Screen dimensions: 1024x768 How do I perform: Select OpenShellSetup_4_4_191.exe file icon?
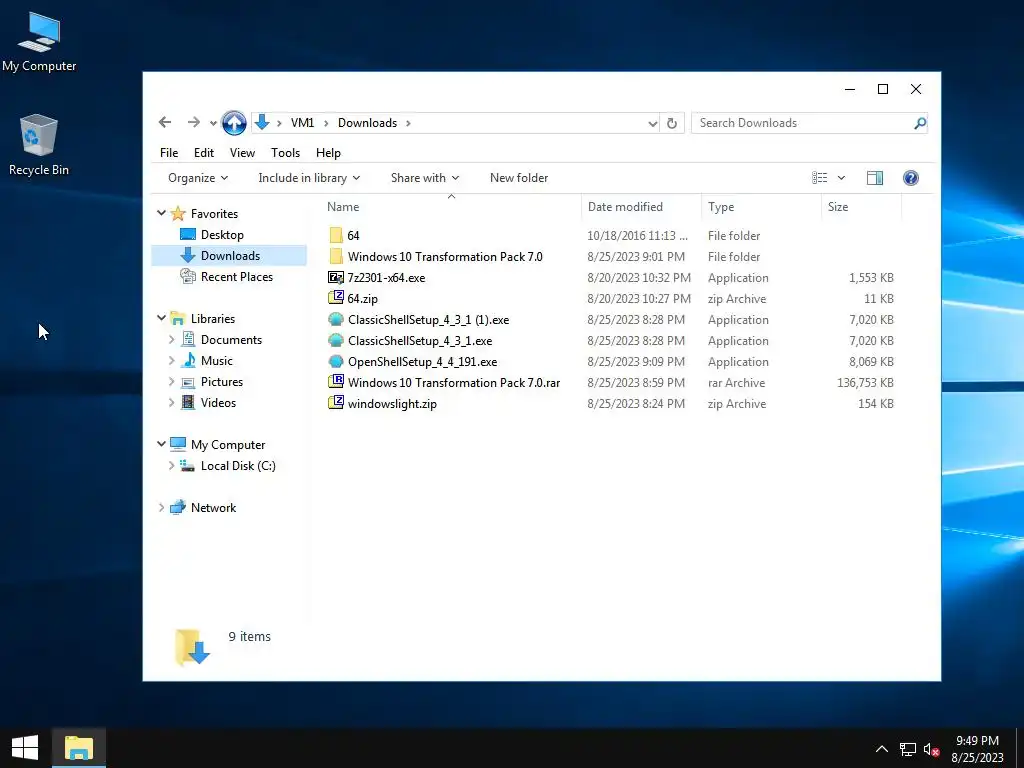point(336,361)
